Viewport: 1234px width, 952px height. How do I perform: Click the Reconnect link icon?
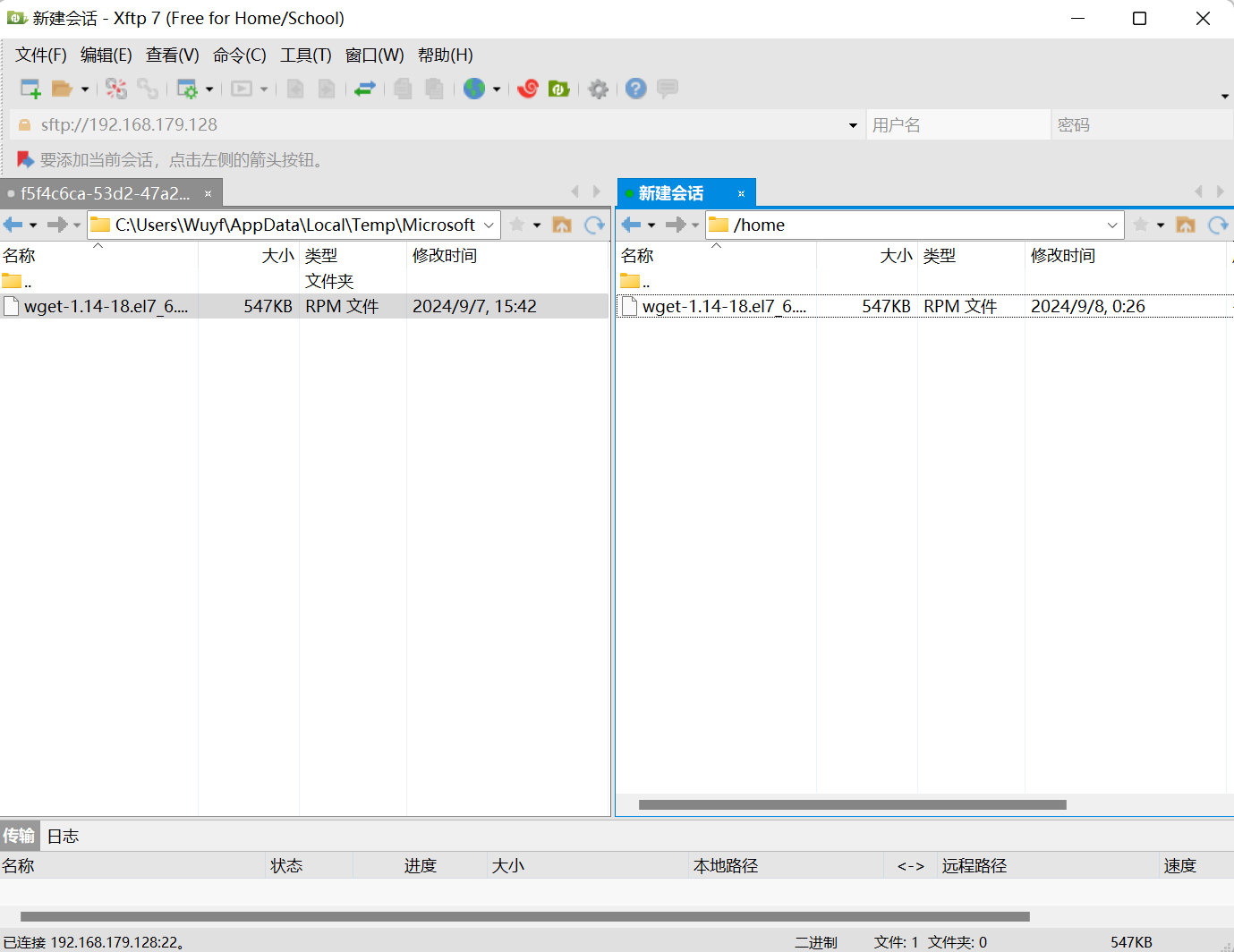(148, 89)
